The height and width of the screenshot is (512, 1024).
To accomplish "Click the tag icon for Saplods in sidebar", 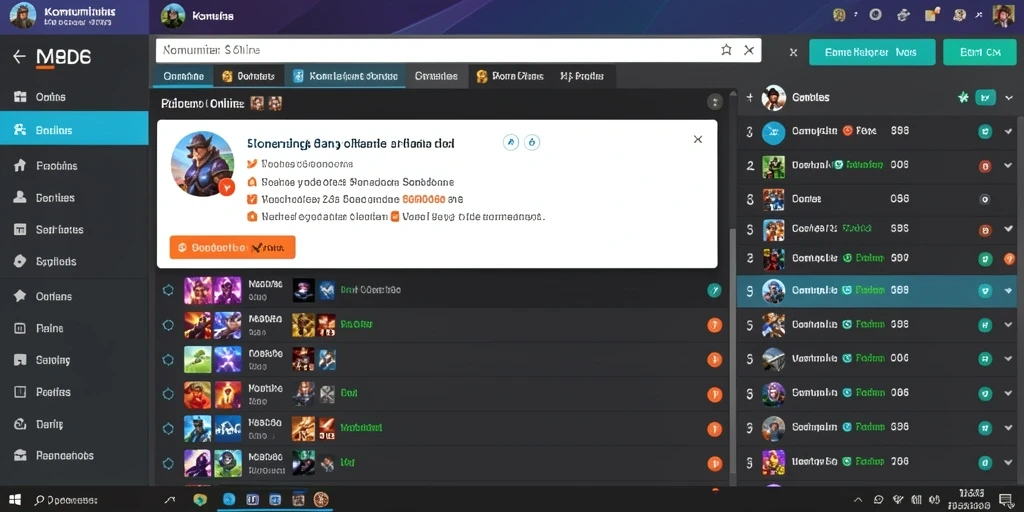I will click(x=20, y=261).
